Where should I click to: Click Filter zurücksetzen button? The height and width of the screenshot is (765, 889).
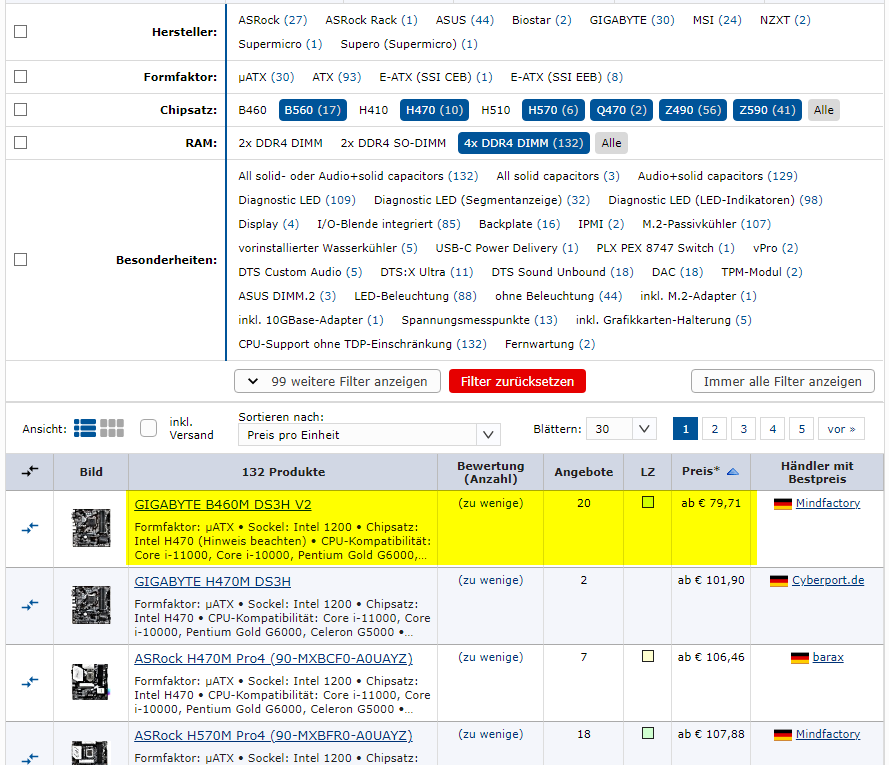(x=517, y=382)
